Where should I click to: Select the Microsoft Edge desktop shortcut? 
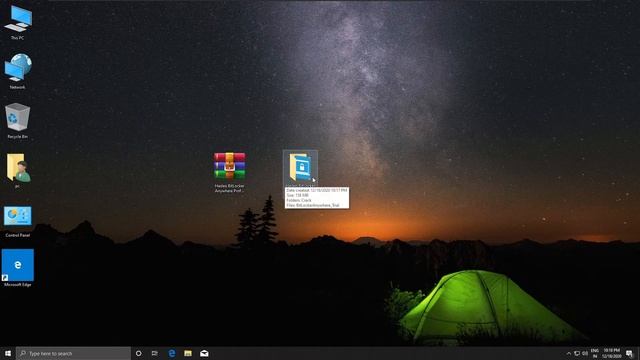pyautogui.click(x=18, y=268)
